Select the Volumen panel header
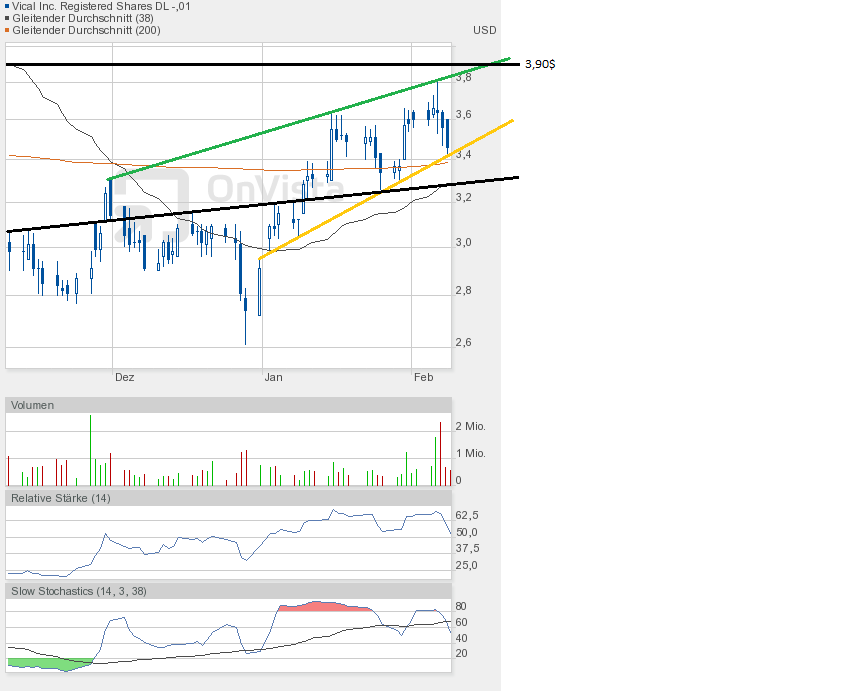Viewport: 850px width, 691px height. (34, 405)
